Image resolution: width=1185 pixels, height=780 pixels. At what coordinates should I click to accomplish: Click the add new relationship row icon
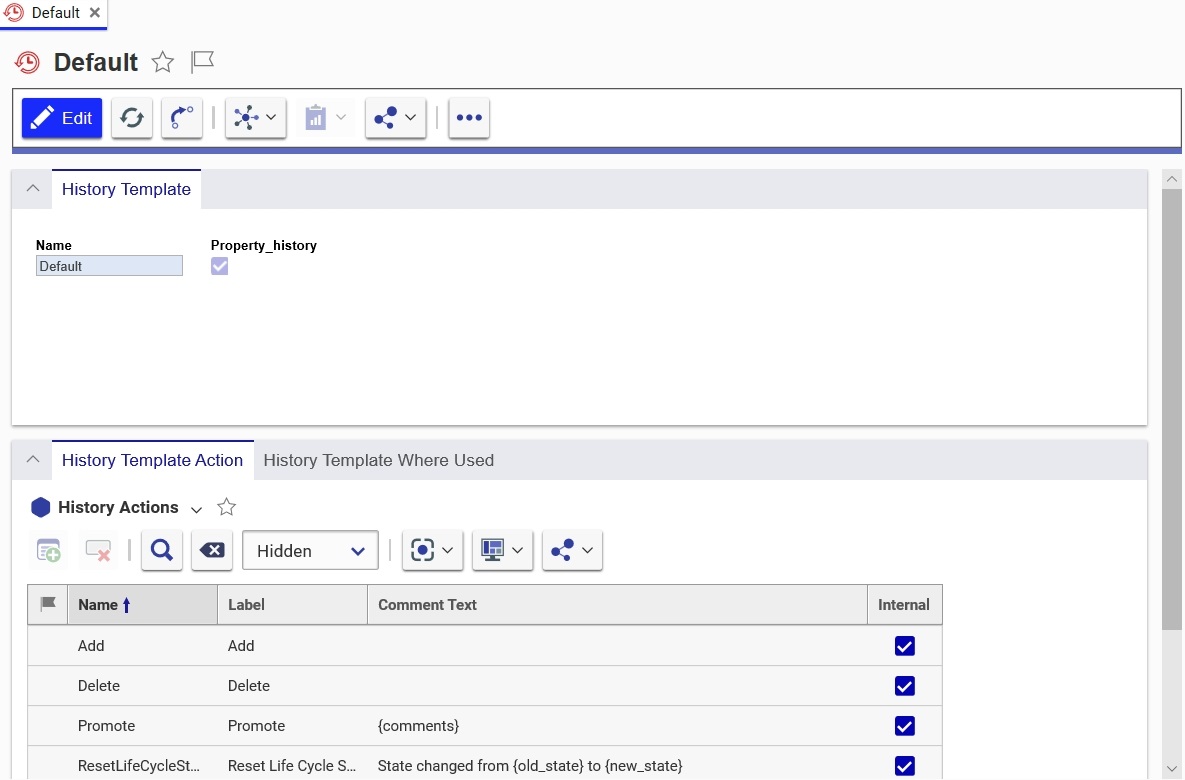[48, 550]
